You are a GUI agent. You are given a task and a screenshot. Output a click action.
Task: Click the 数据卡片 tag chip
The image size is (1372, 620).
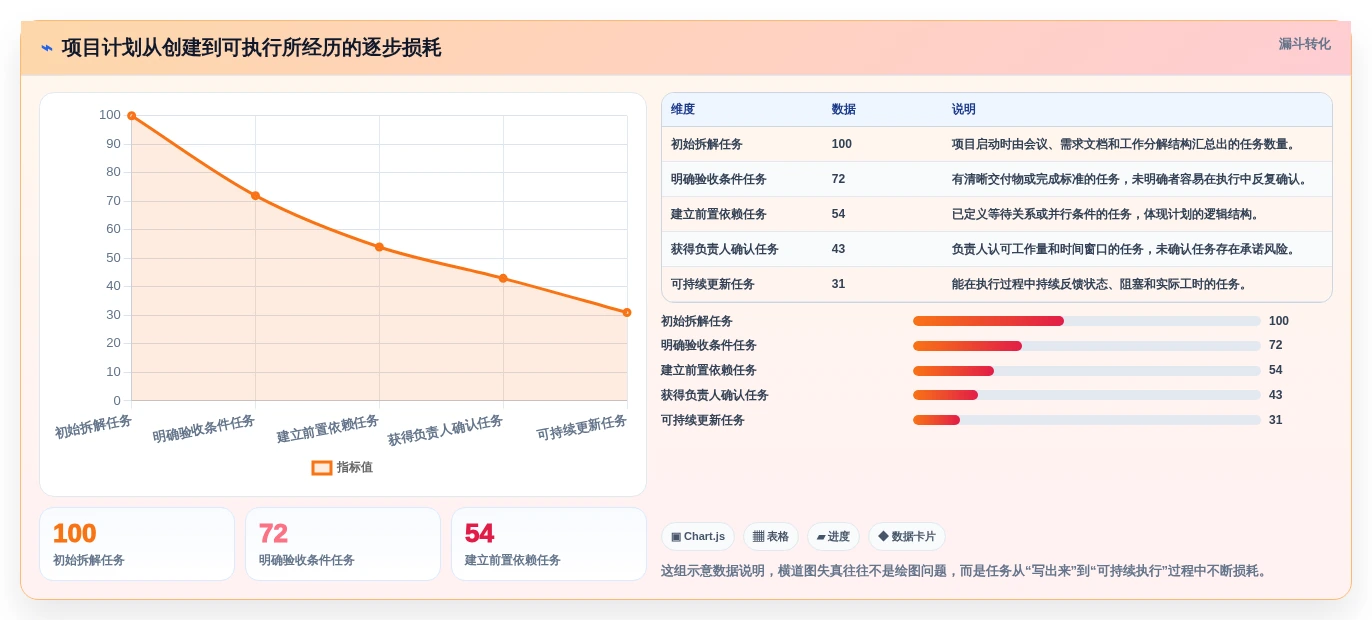[907, 537]
